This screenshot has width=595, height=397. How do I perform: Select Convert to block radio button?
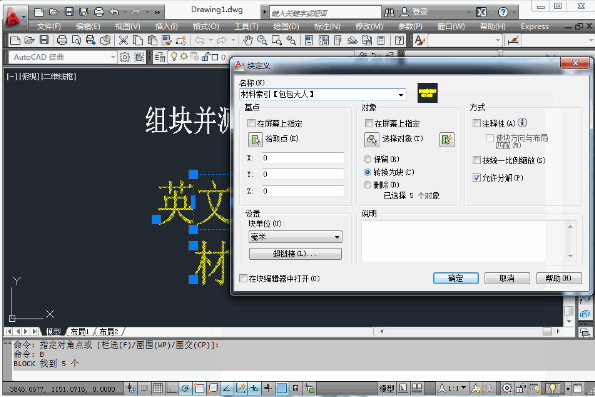point(367,172)
